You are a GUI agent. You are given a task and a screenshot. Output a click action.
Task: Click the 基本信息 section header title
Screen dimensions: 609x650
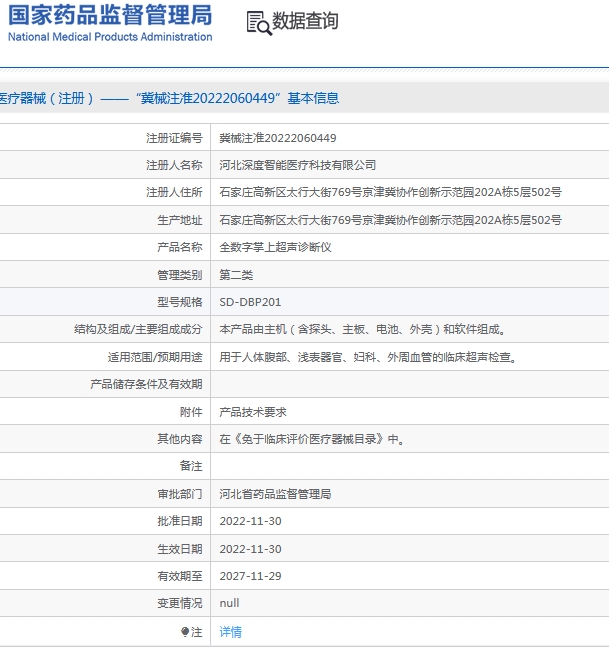(x=170, y=98)
